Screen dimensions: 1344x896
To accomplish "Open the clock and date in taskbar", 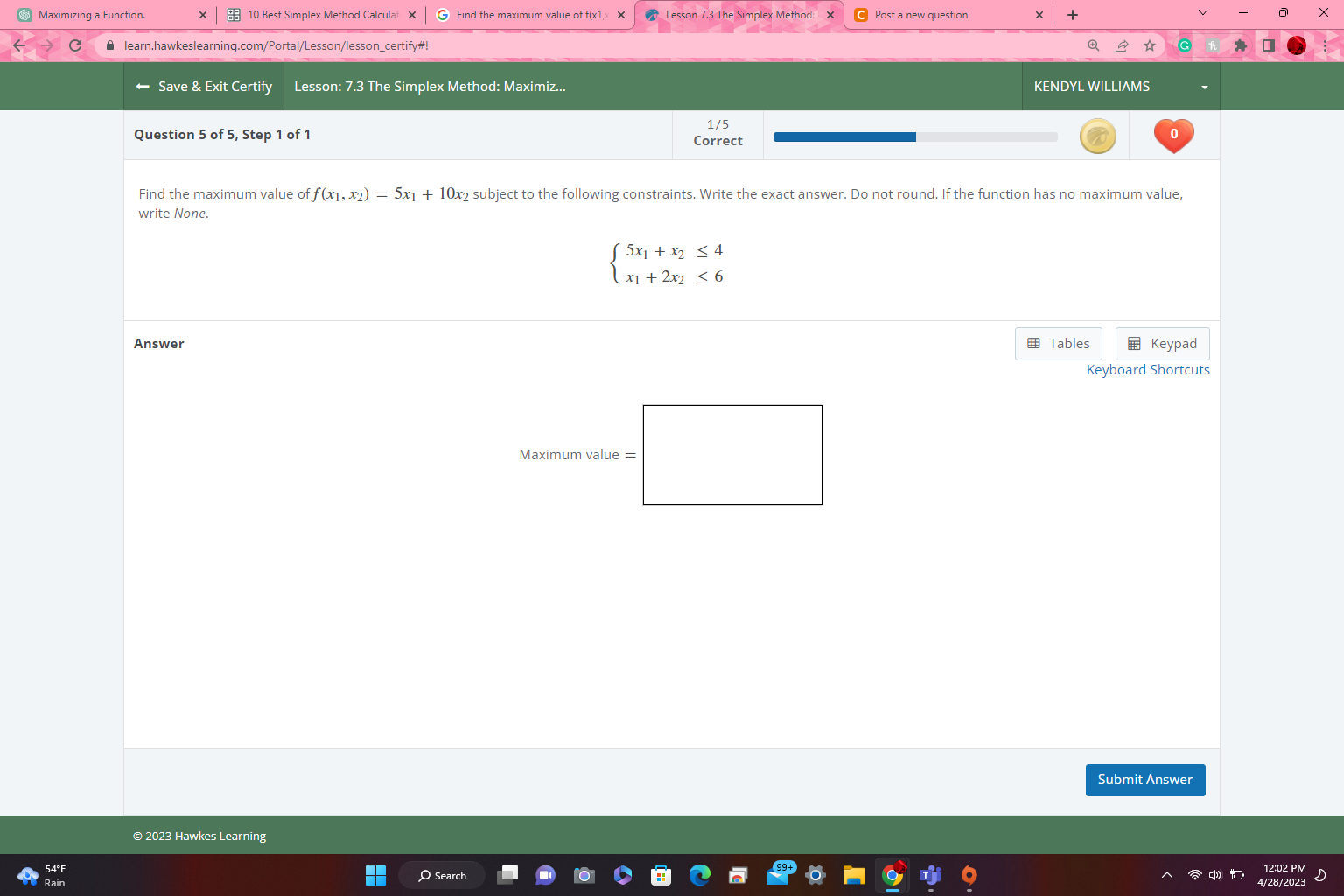I will [x=1281, y=875].
